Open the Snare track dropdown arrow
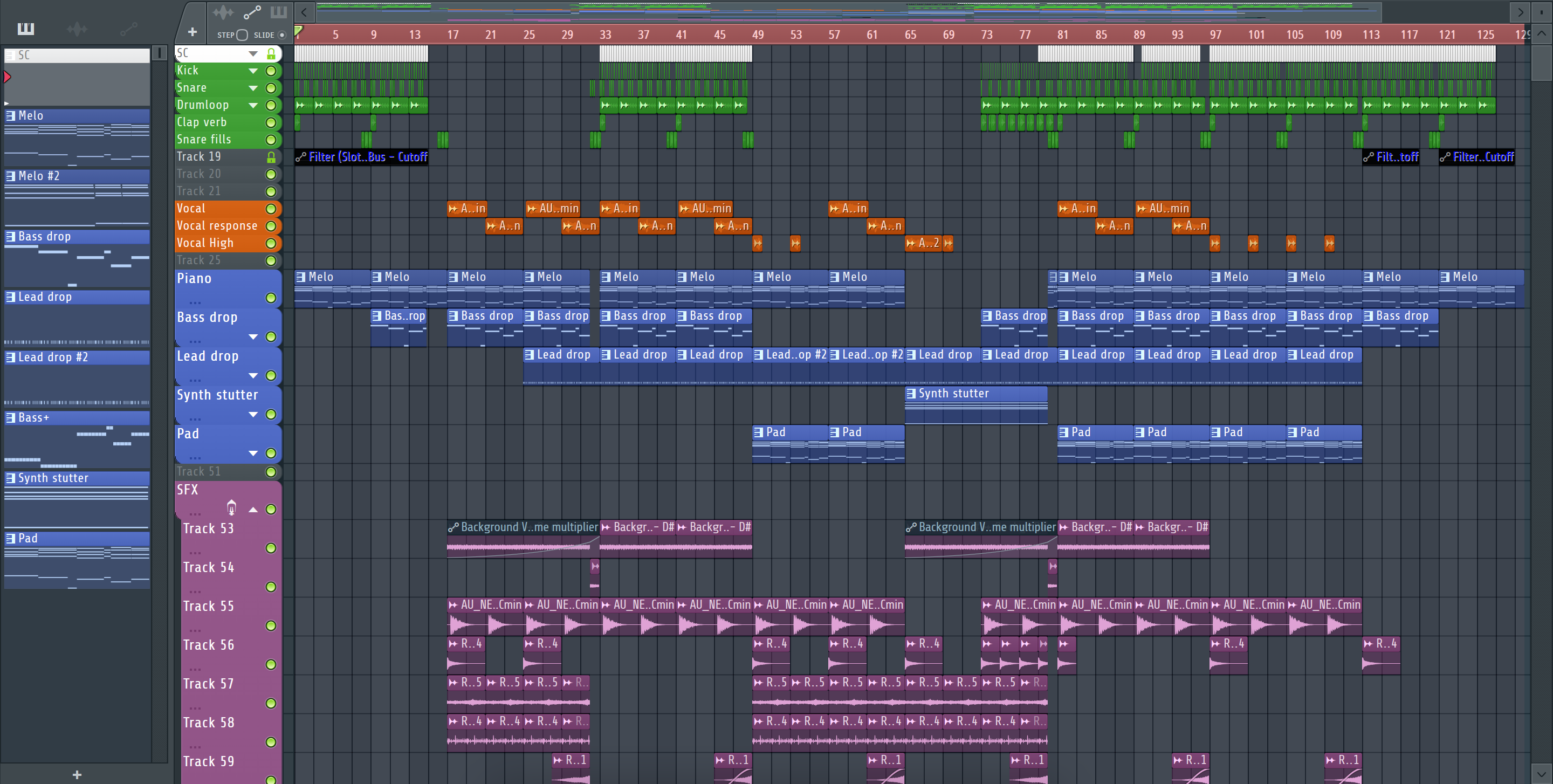The width and height of the screenshot is (1553, 784). pyautogui.click(x=253, y=88)
